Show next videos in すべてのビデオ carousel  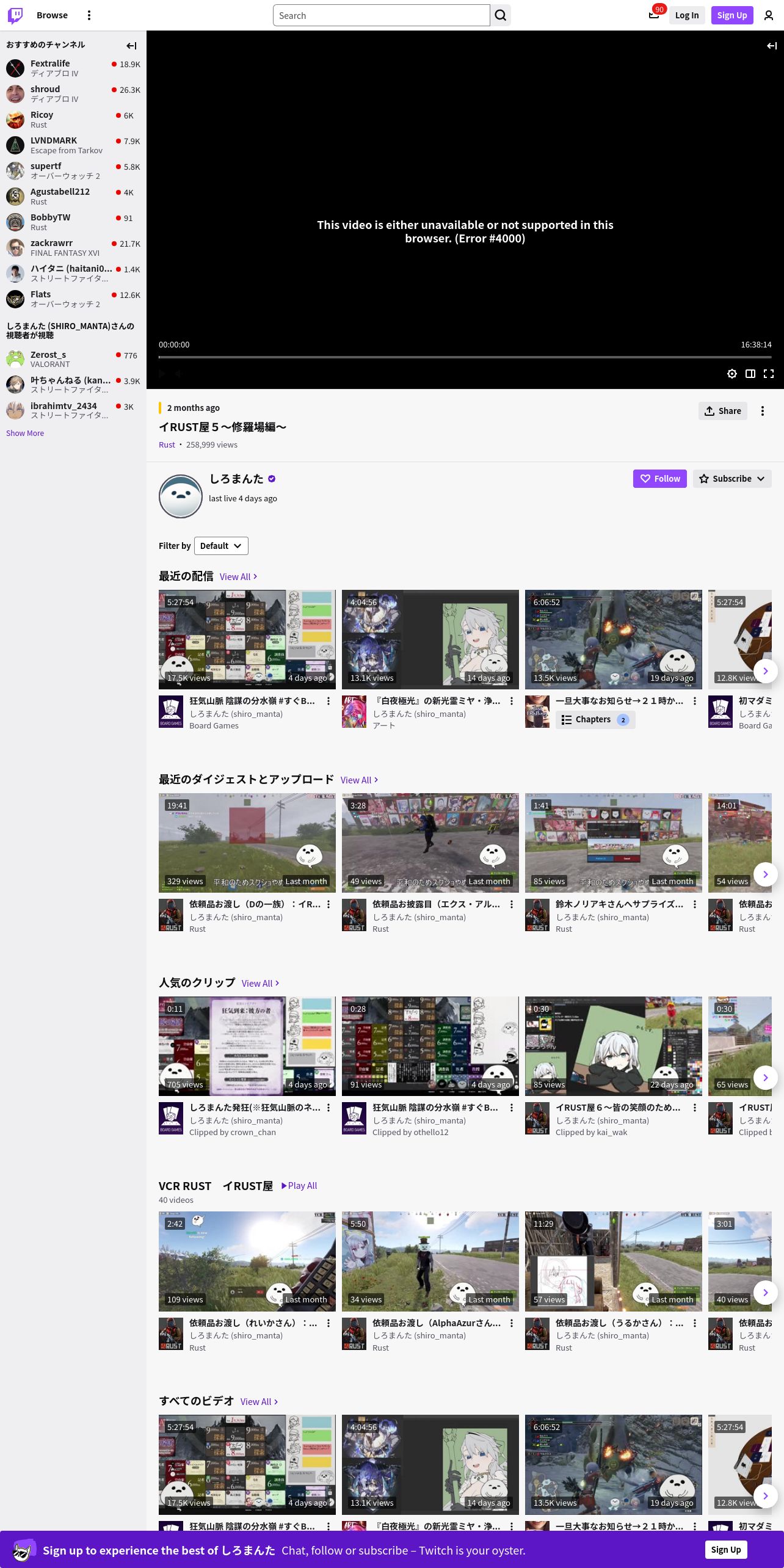tap(766, 1495)
